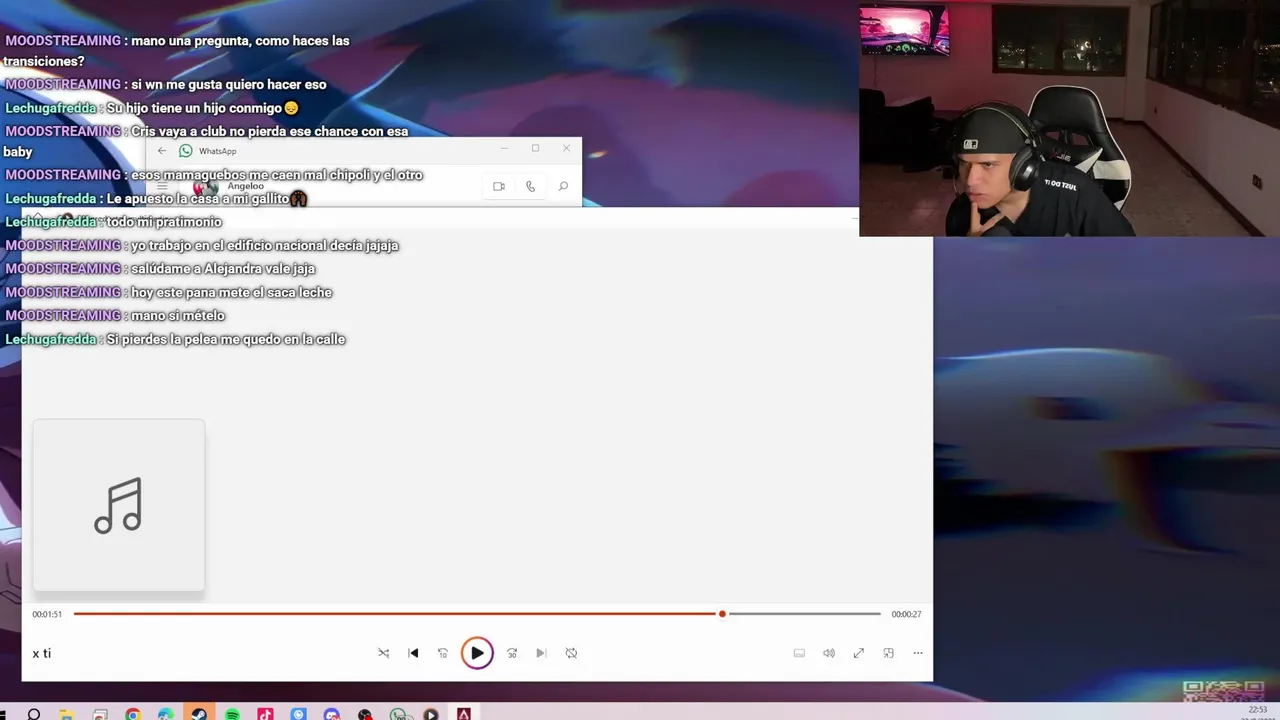Image resolution: width=1280 pixels, height=720 pixels.
Task: Start a video call in WhatsApp
Action: (499, 186)
